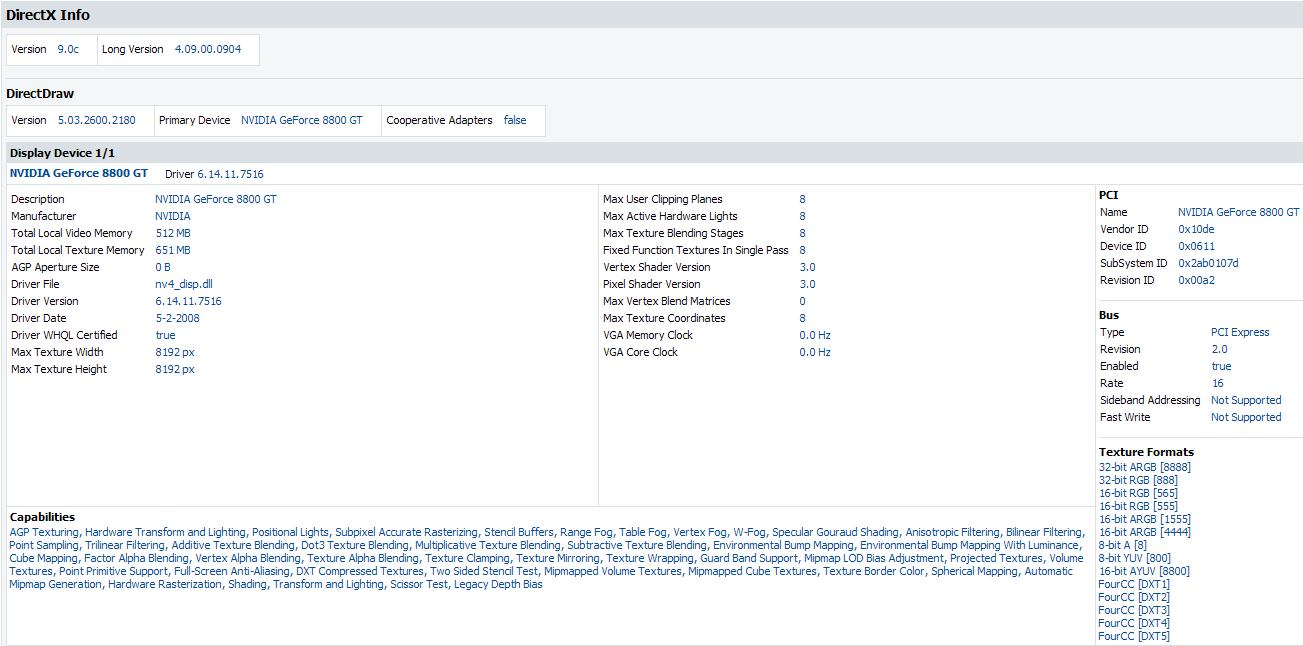Click Primary Device value NVIDIA GeForce 8800 GT

point(302,120)
